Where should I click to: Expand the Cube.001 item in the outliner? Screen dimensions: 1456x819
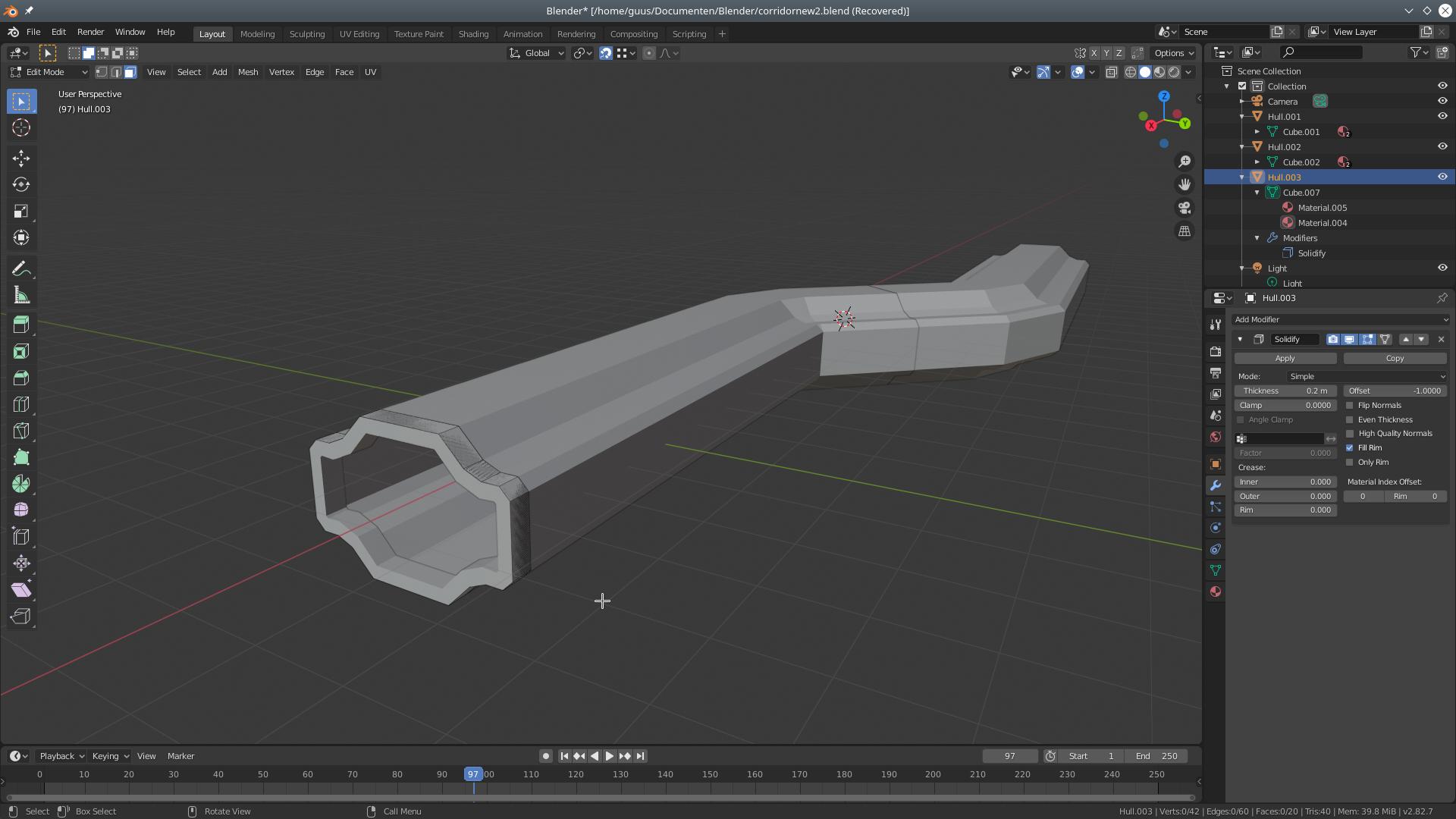pyautogui.click(x=1258, y=131)
